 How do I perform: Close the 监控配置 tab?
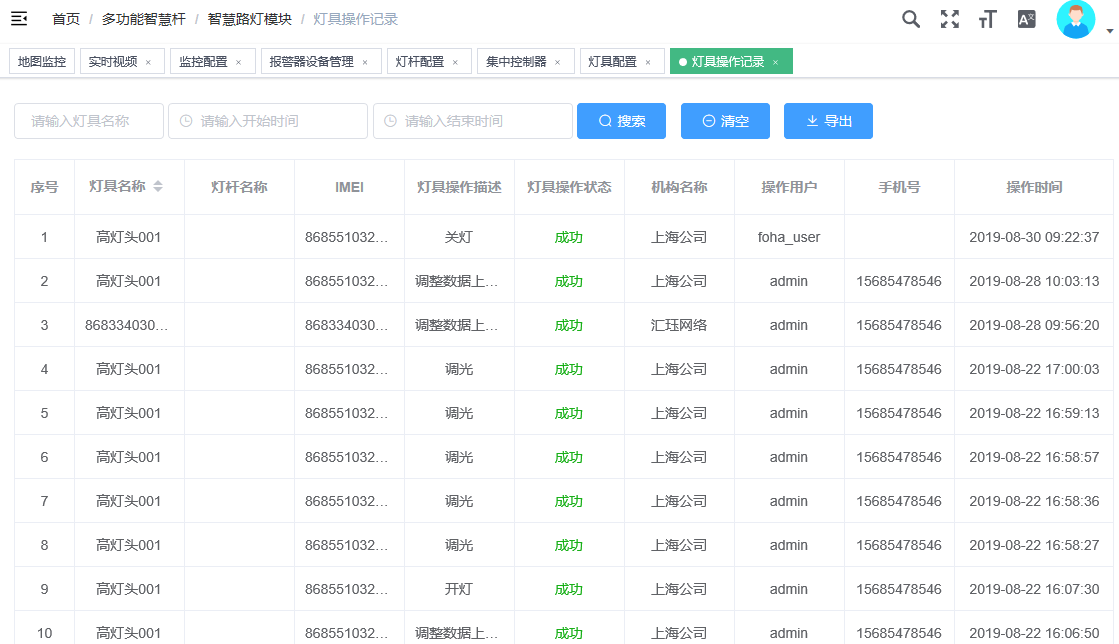pos(238,62)
